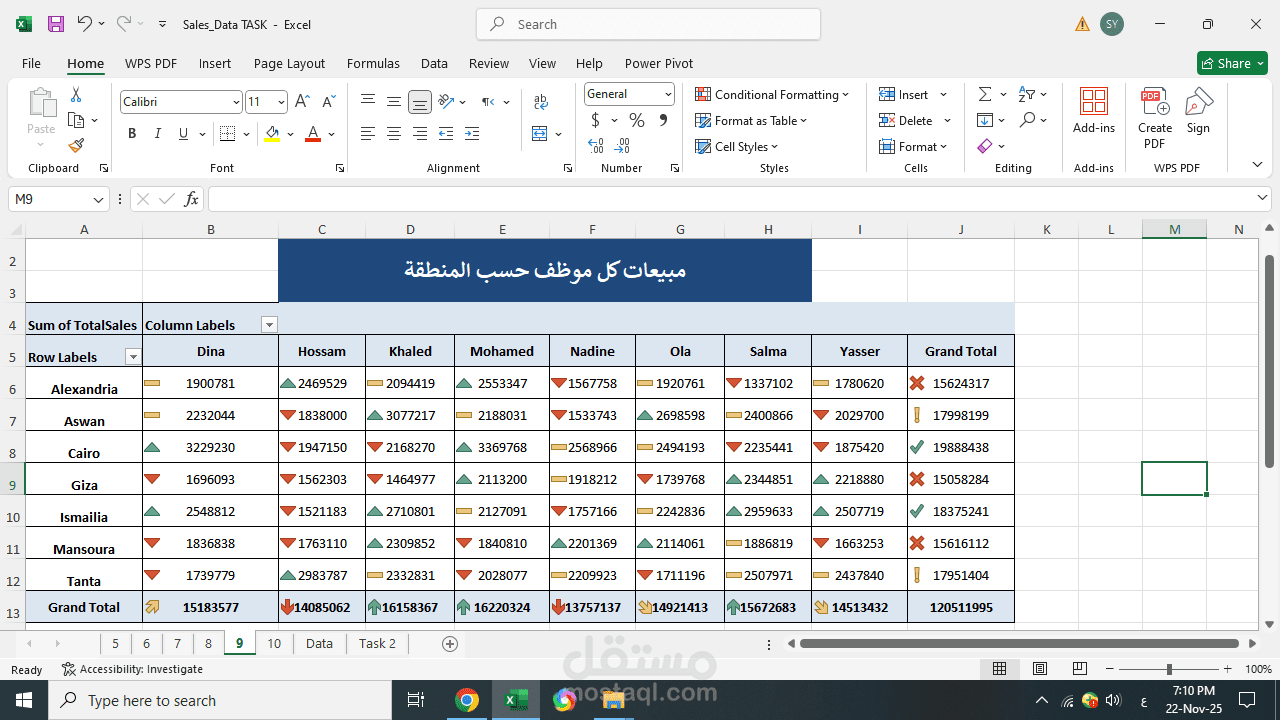Viewport: 1280px width, 720px height.
Task: Click the Format as Table icon
Action: (704, 120)
